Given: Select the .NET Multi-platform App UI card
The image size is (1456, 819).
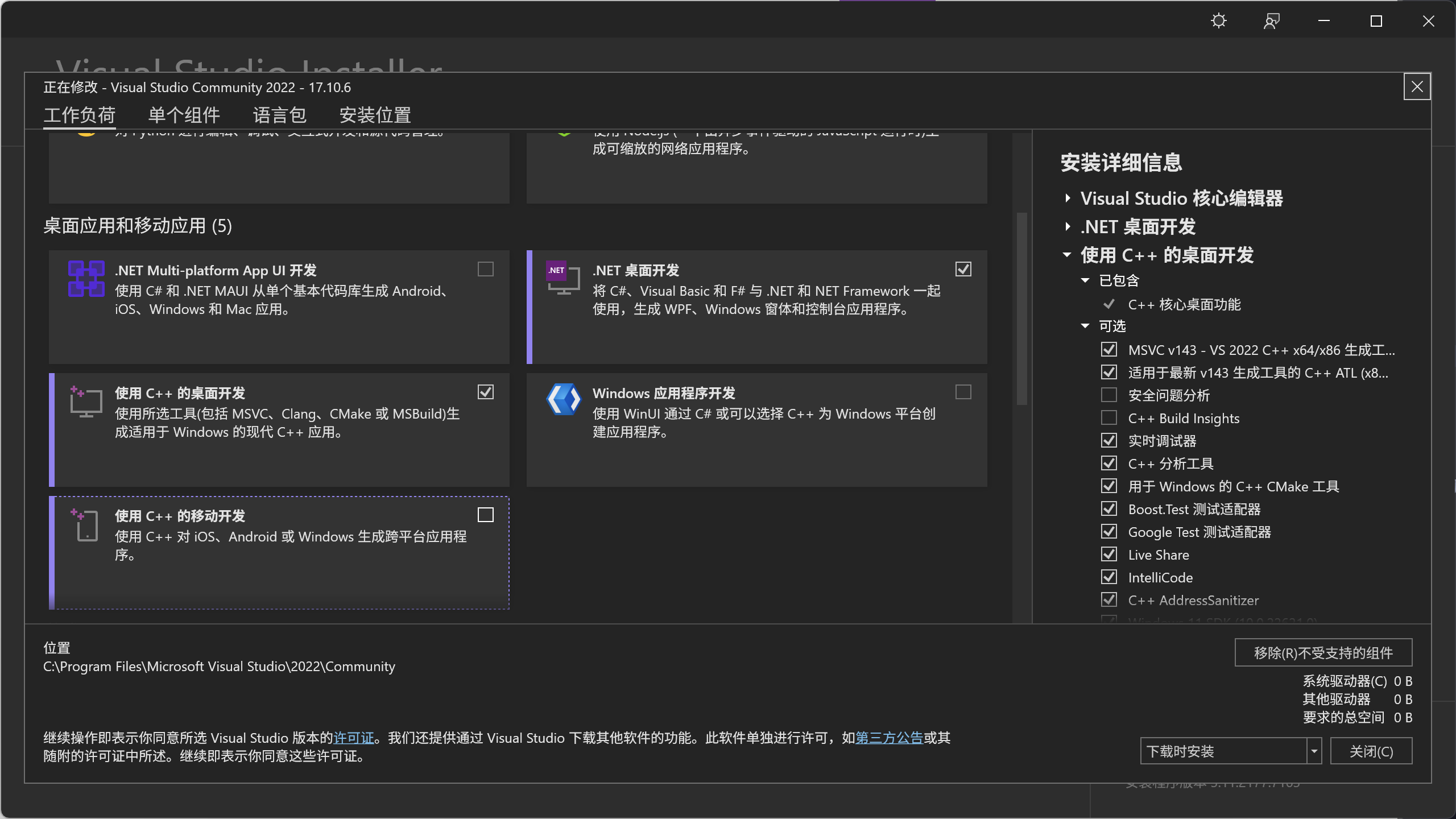Looking at the screenshot, I should tap(279, 307).
